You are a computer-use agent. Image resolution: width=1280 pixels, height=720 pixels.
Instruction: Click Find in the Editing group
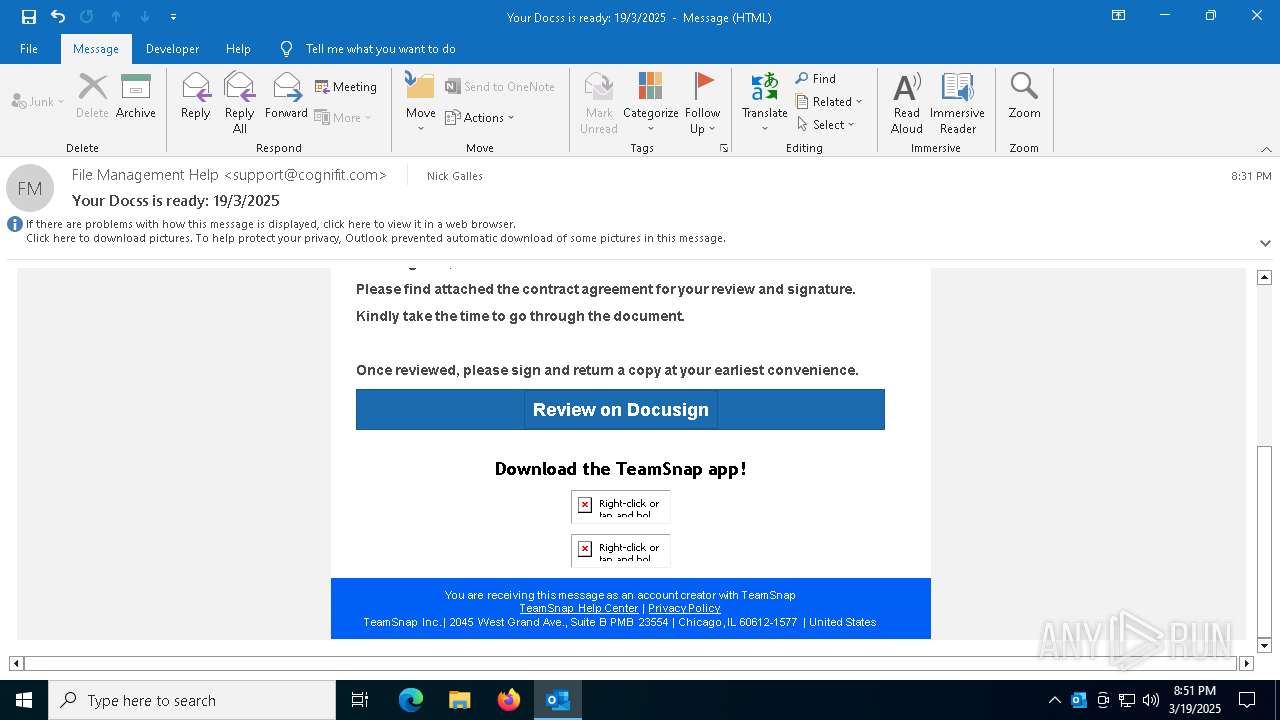816,78
